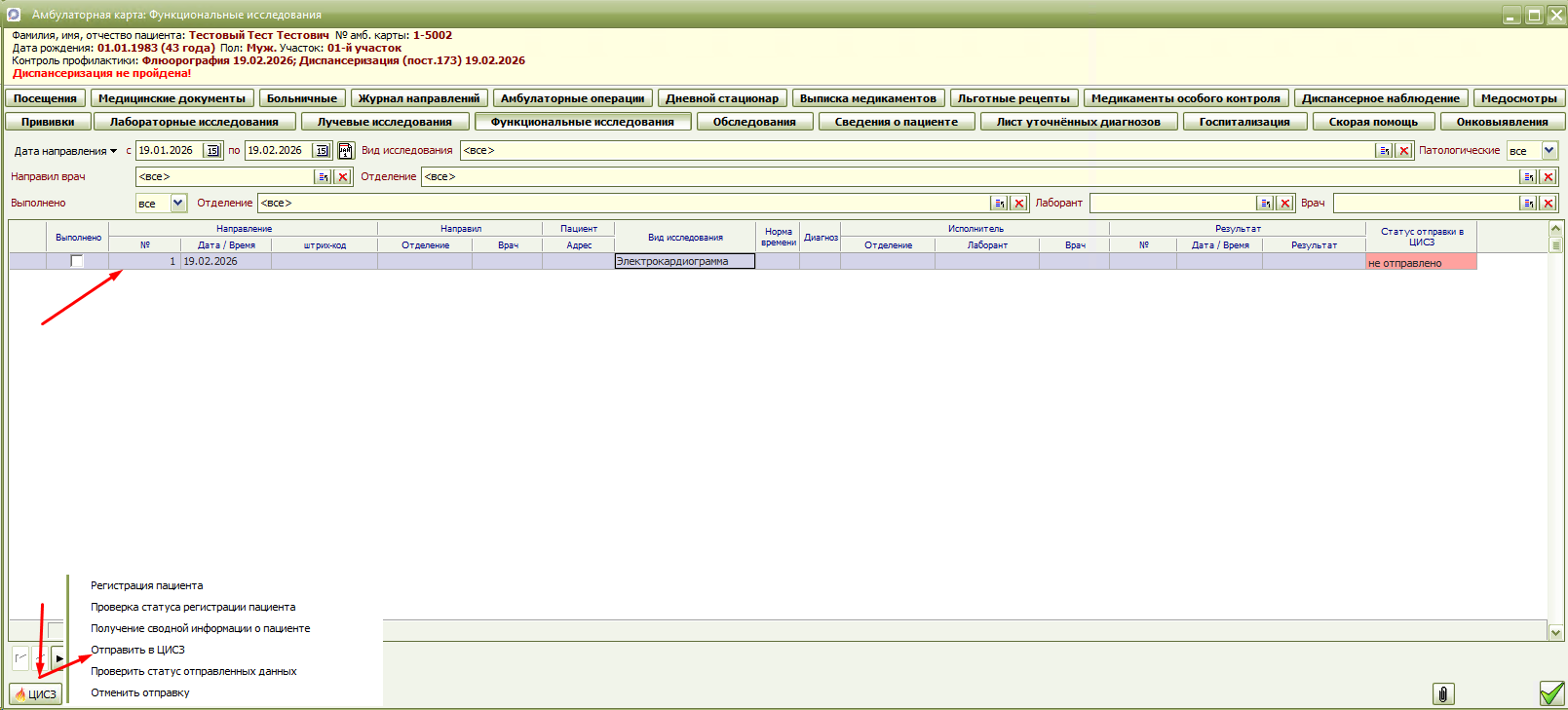Clear the Лаборант filter field

[x=1285, y=204]
